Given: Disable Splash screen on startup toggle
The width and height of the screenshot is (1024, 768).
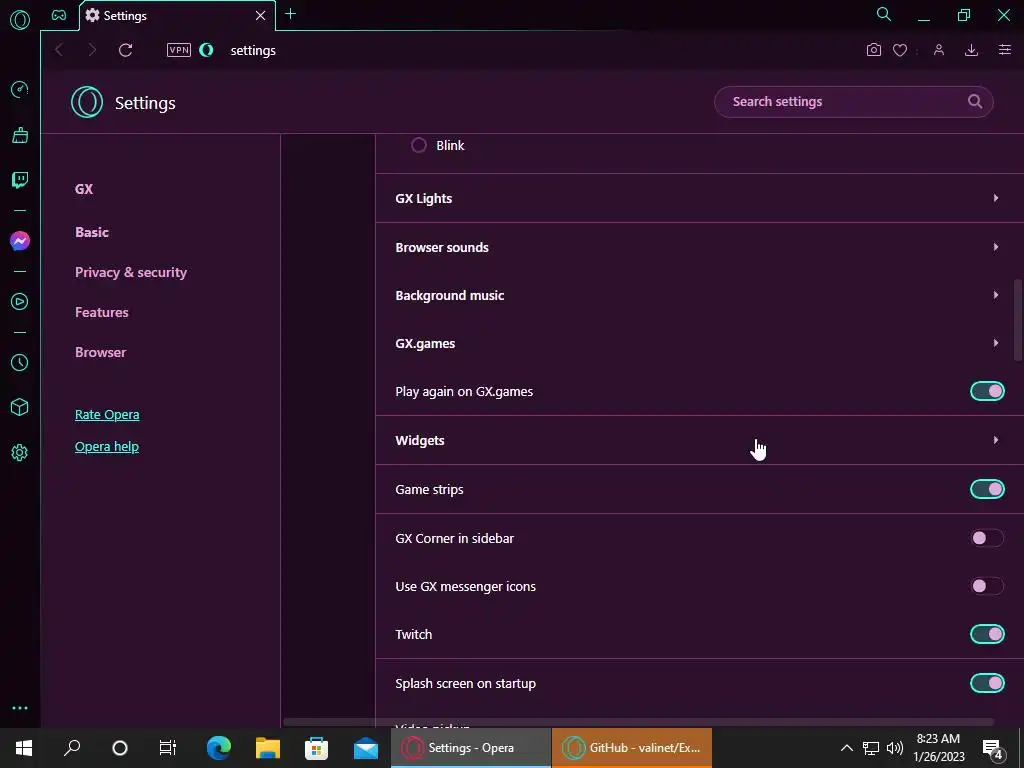Looking at the screenshot, I should click(987, 683).
